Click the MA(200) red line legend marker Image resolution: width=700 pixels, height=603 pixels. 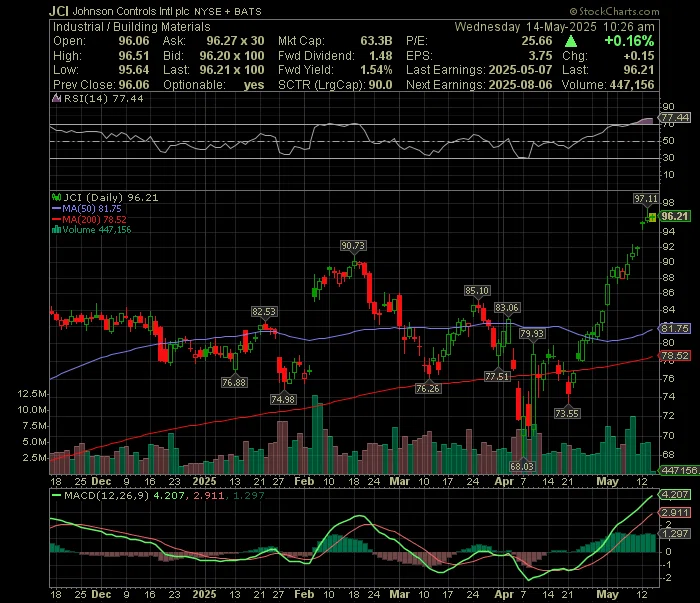click(57, 220)
